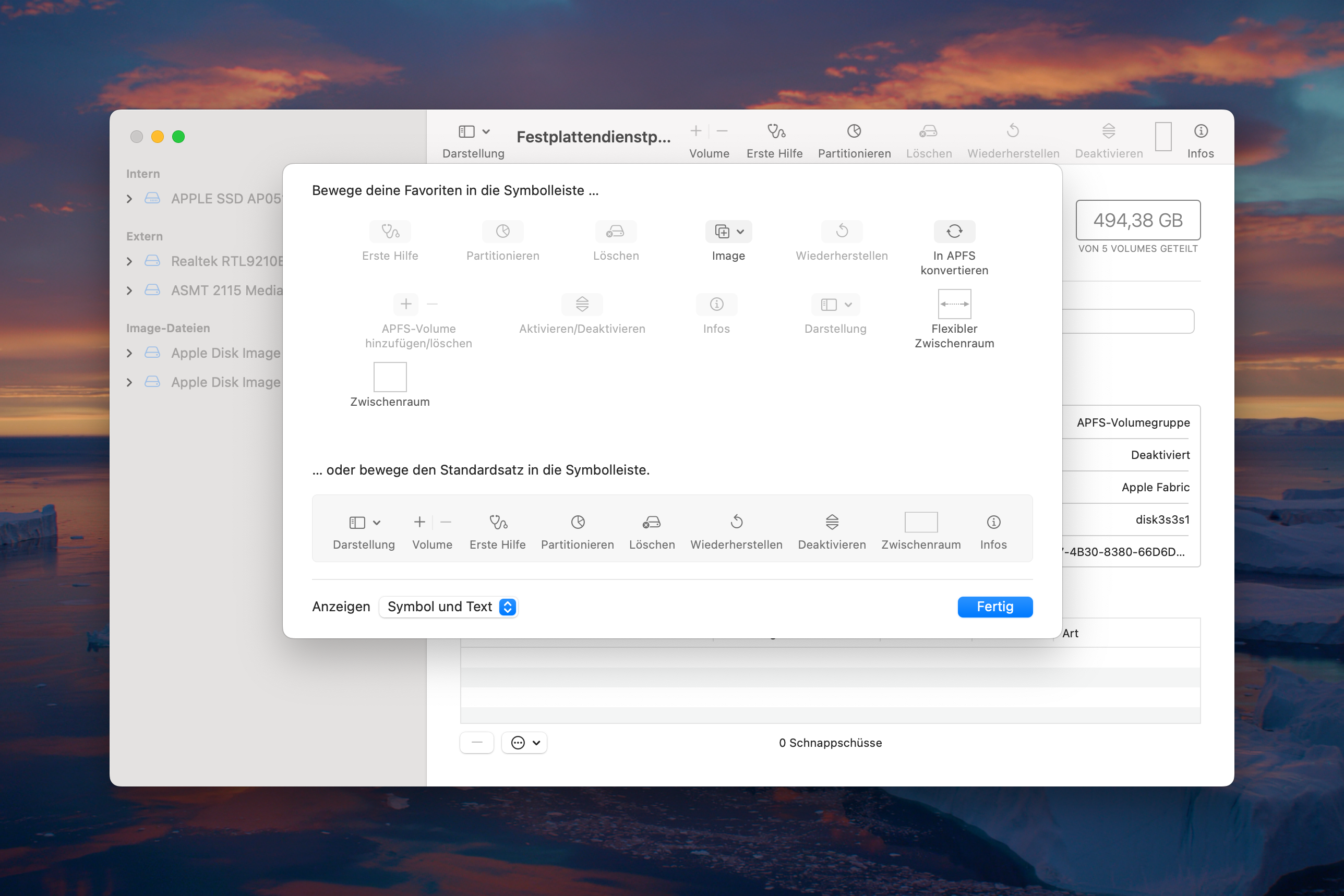Click the Apple Fabric connection value
The image size is (1344, 896).
point(1155,488)
